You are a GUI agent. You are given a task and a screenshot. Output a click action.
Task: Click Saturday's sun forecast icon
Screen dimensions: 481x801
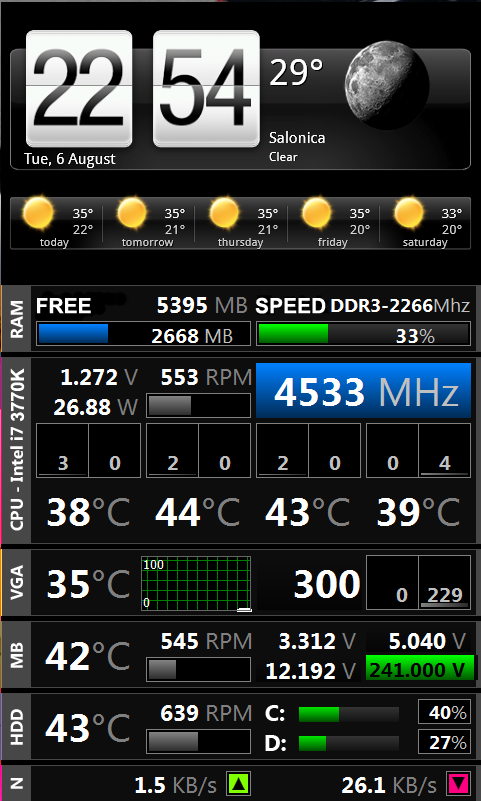click(x=410, y=213)
